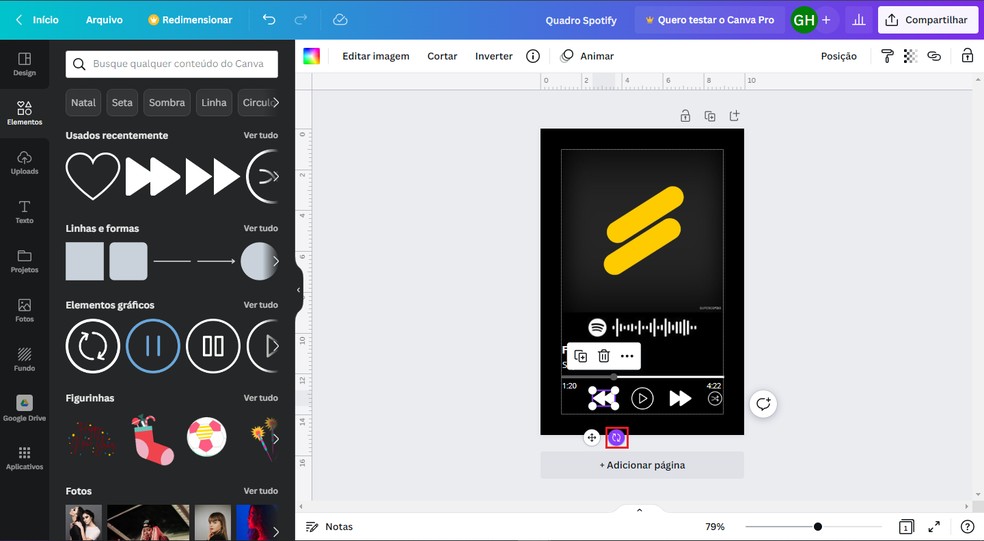Open transparency checkerboard icon
The height and width of the screenshot is (541, 984).
(x=910, y=56)
